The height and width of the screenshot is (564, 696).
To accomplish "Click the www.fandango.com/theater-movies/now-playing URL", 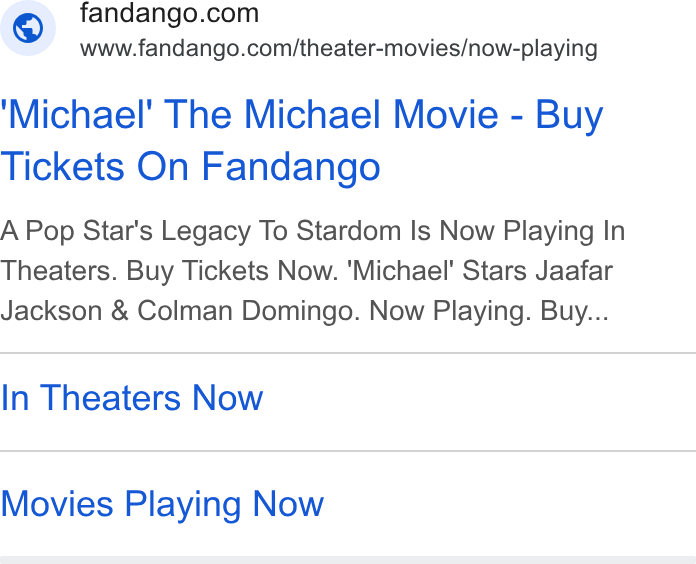I will (x=339, y=48).
